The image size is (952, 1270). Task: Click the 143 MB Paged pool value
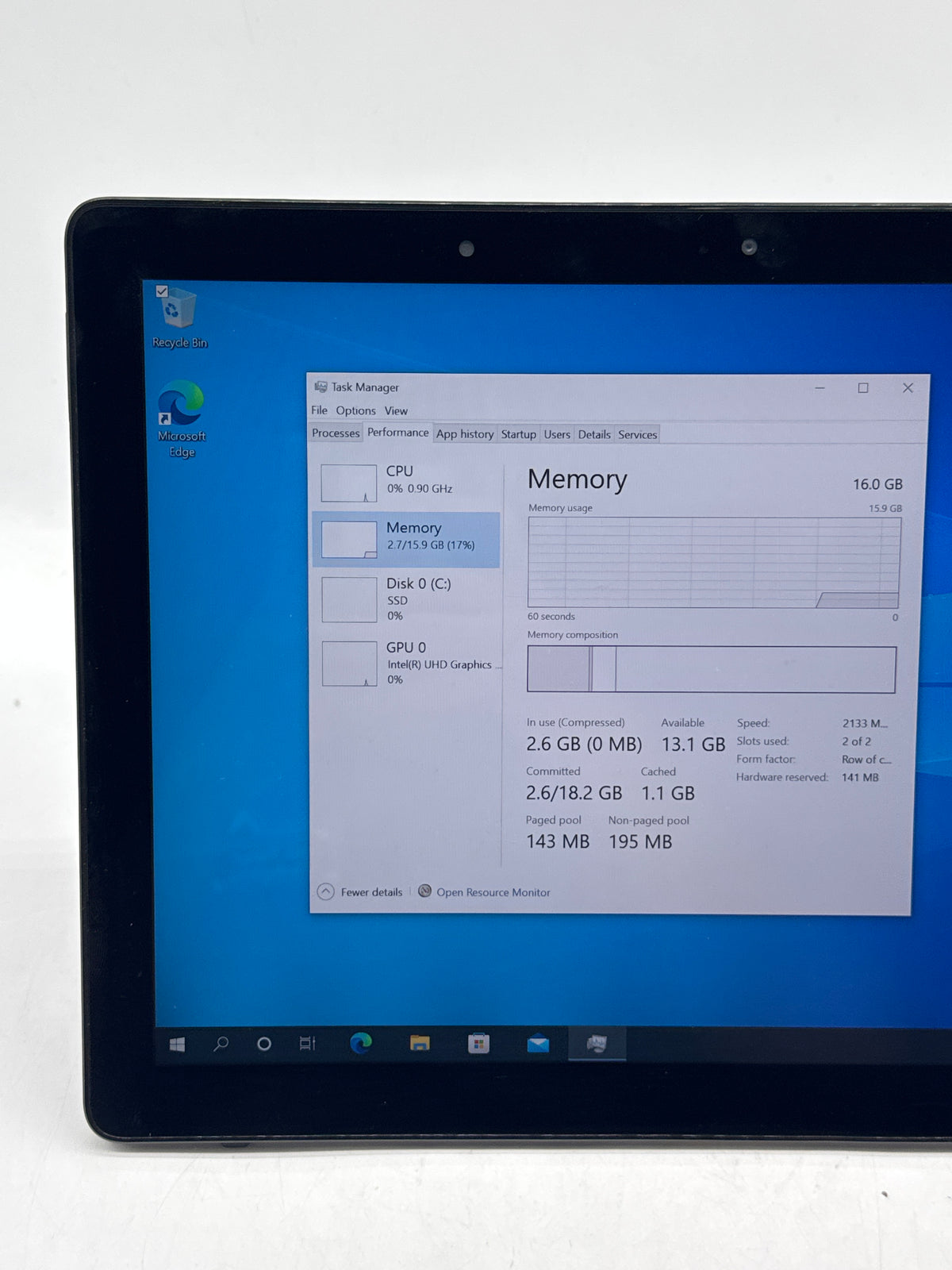click(x=558, y=841)
